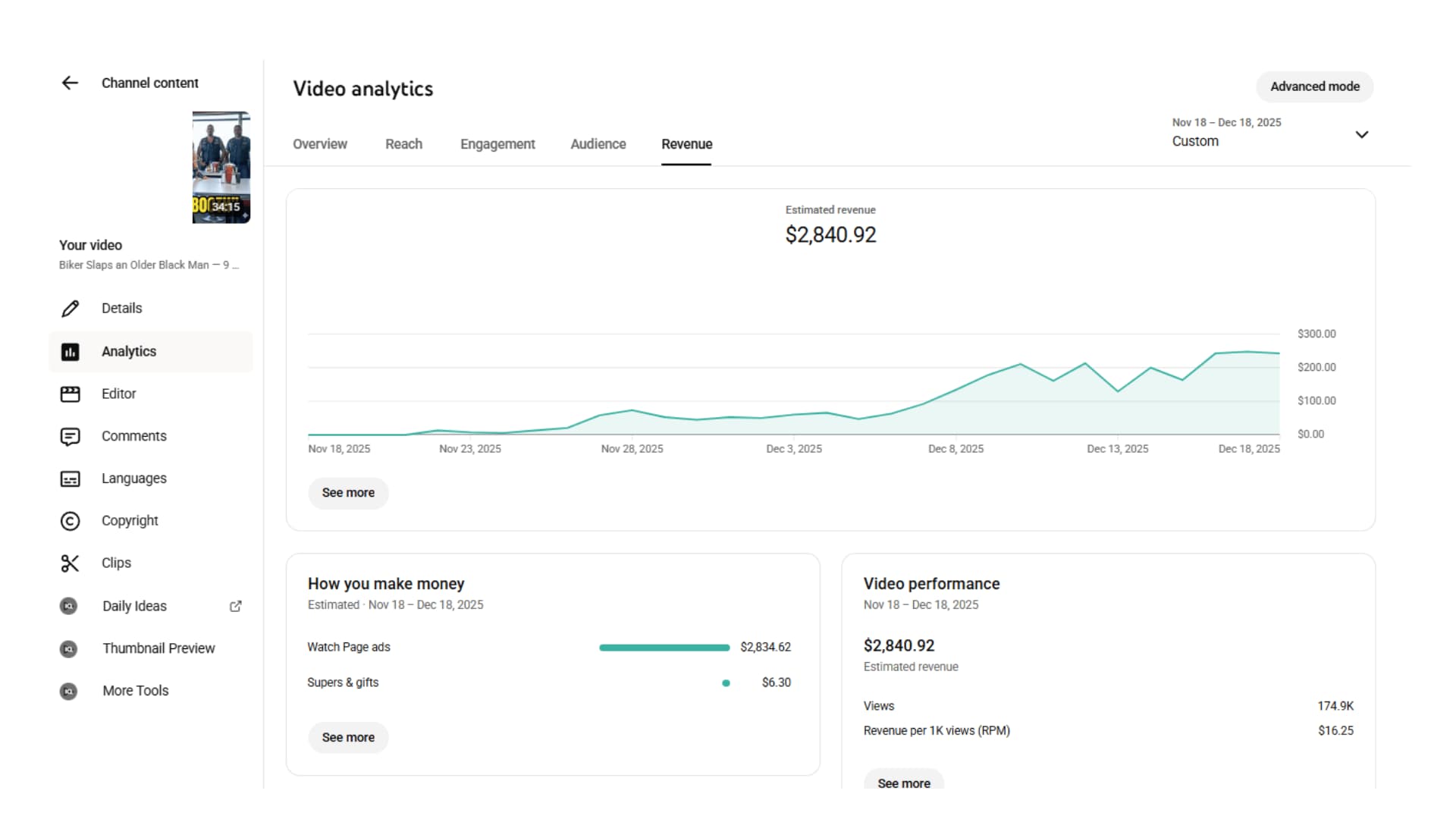Click the Analytics bar chart icon

pos(70,352)
